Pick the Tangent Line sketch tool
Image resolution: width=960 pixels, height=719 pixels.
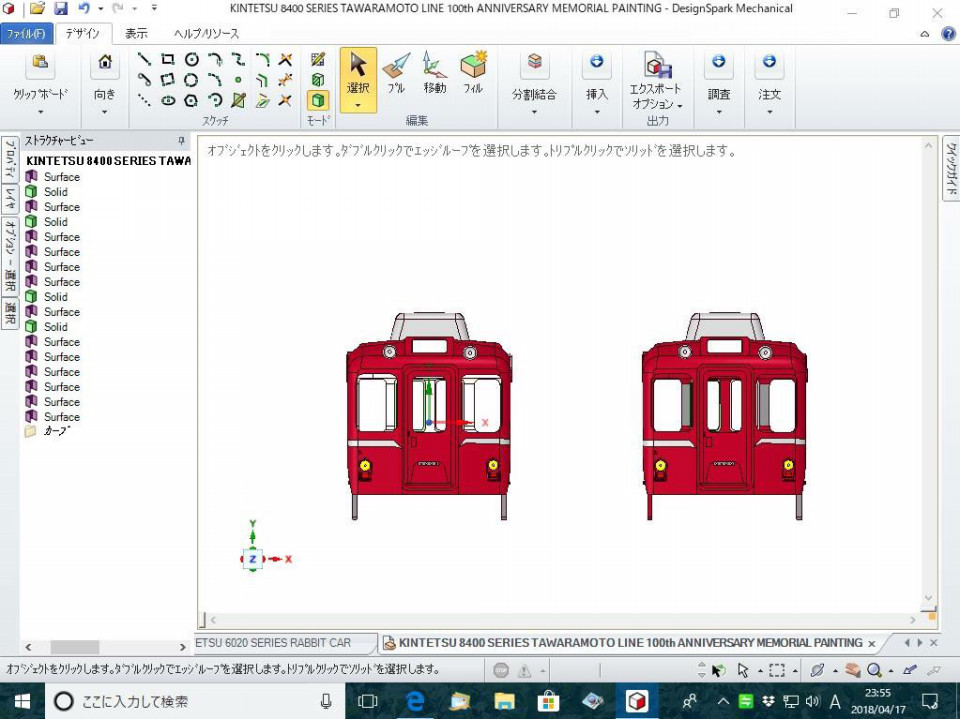pyautogui.click(x=144, y=80)
